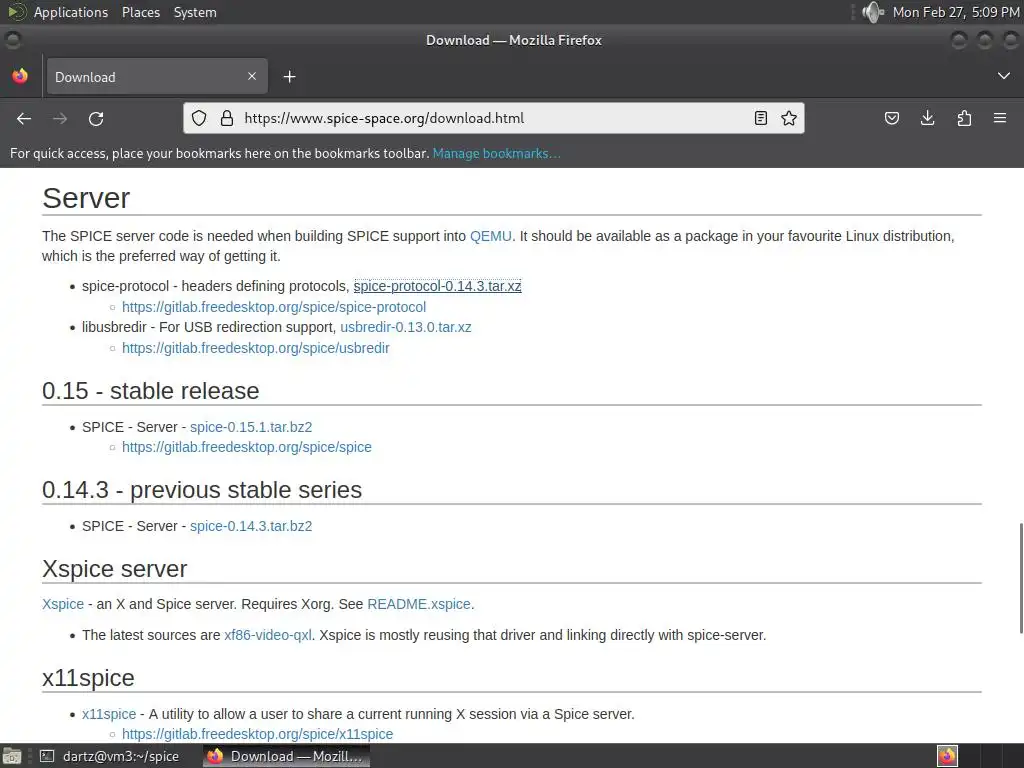Show desktop from bottom panel icon
This screenshot has height=768, width=1024.
12,756
